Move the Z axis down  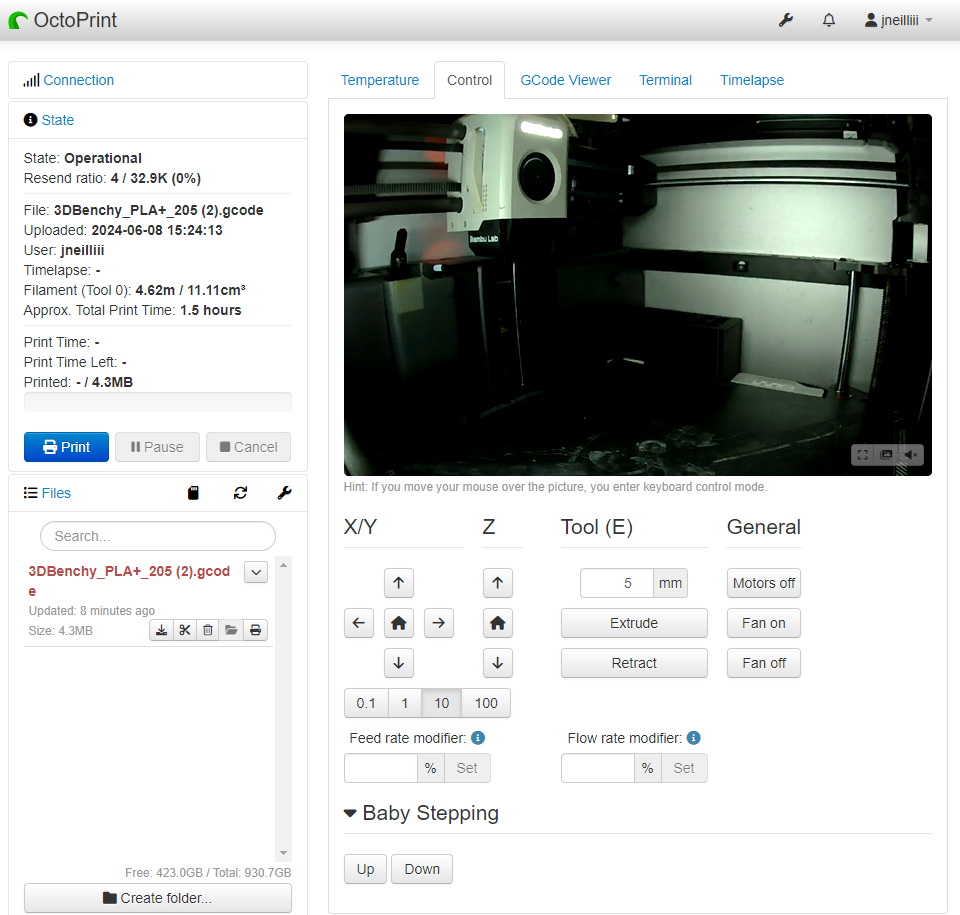pyautogui.click(x=498, y=663)
